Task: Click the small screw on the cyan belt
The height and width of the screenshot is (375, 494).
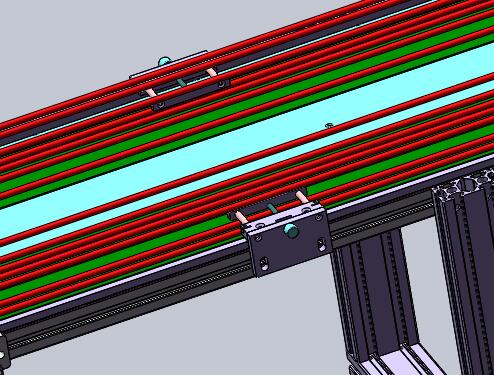Action: pos(329,125)
